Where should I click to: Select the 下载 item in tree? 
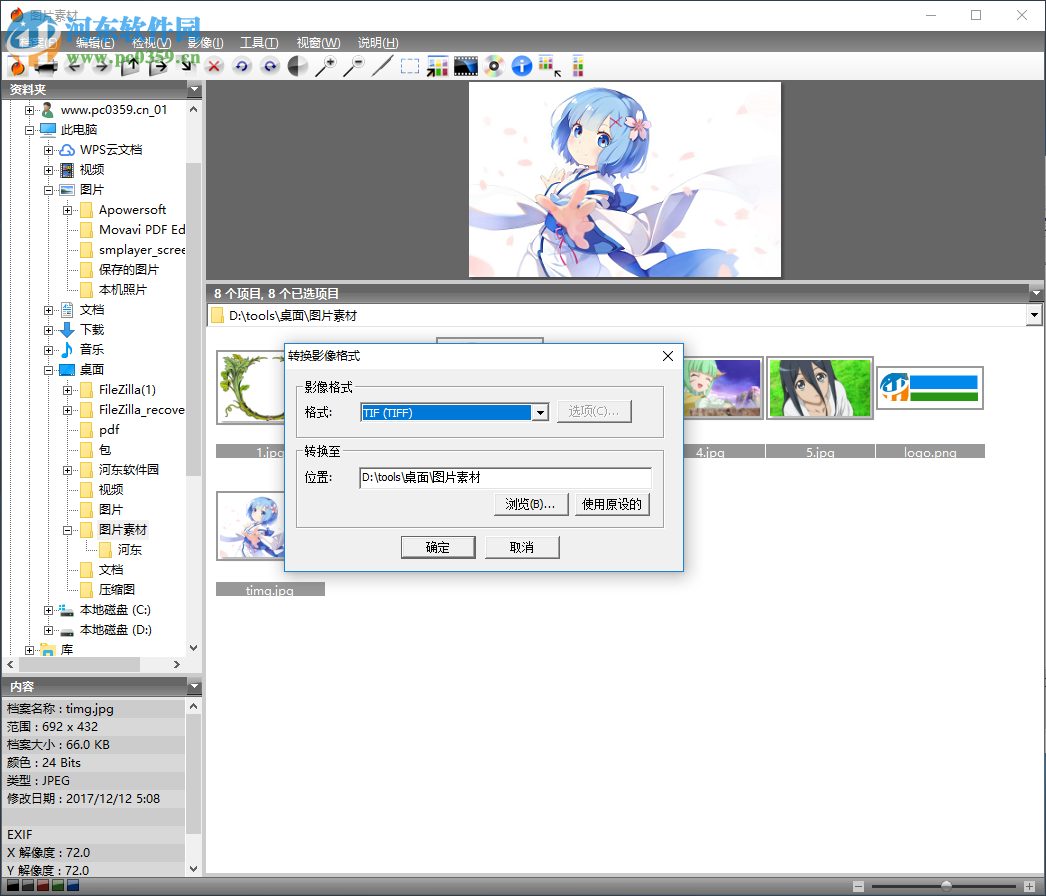92,330
